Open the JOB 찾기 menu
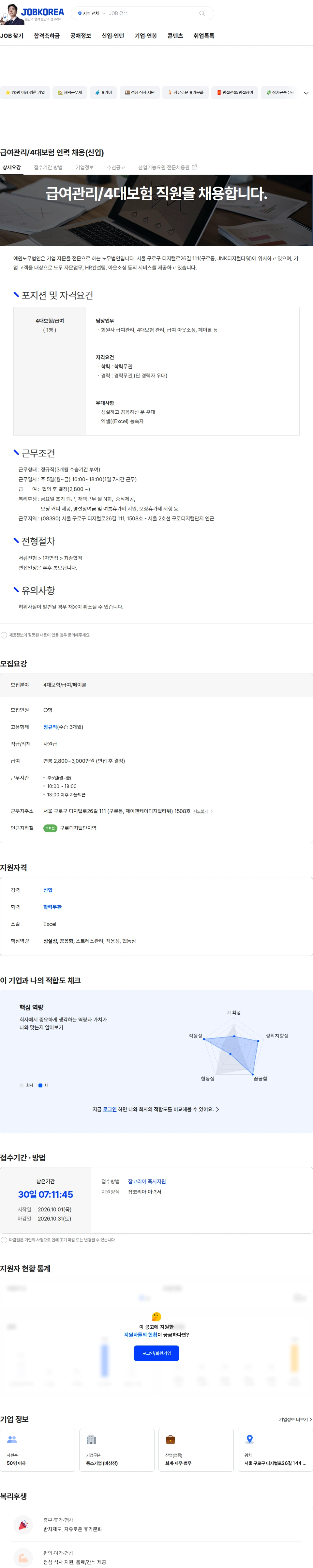 click(x=11, y=36)
